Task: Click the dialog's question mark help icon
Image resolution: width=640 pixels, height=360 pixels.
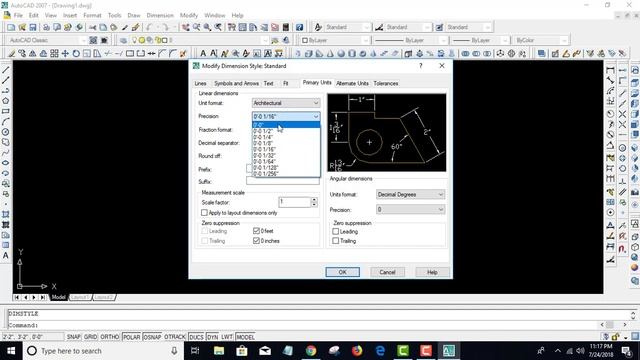Action: click(x=421, y=66)
